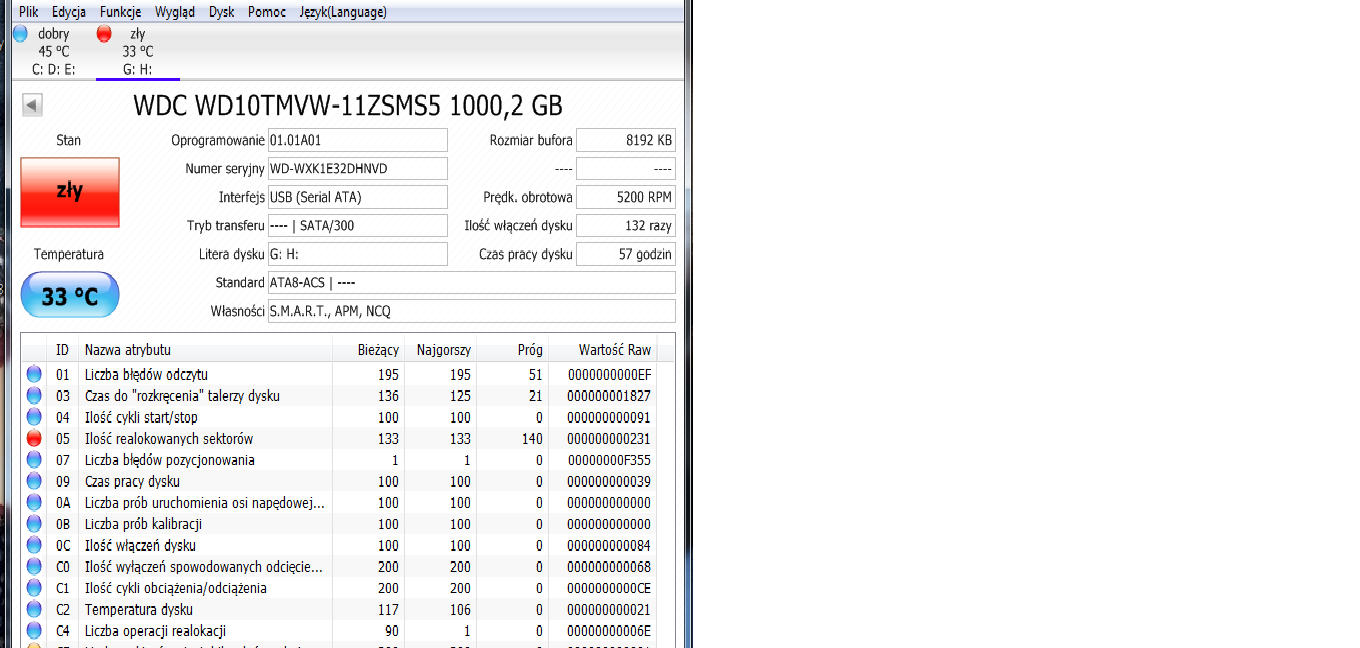This screenshot has width=1360, height=648.
Task: Click the blue status orb for dobry disk
Action: pos(20,34)
